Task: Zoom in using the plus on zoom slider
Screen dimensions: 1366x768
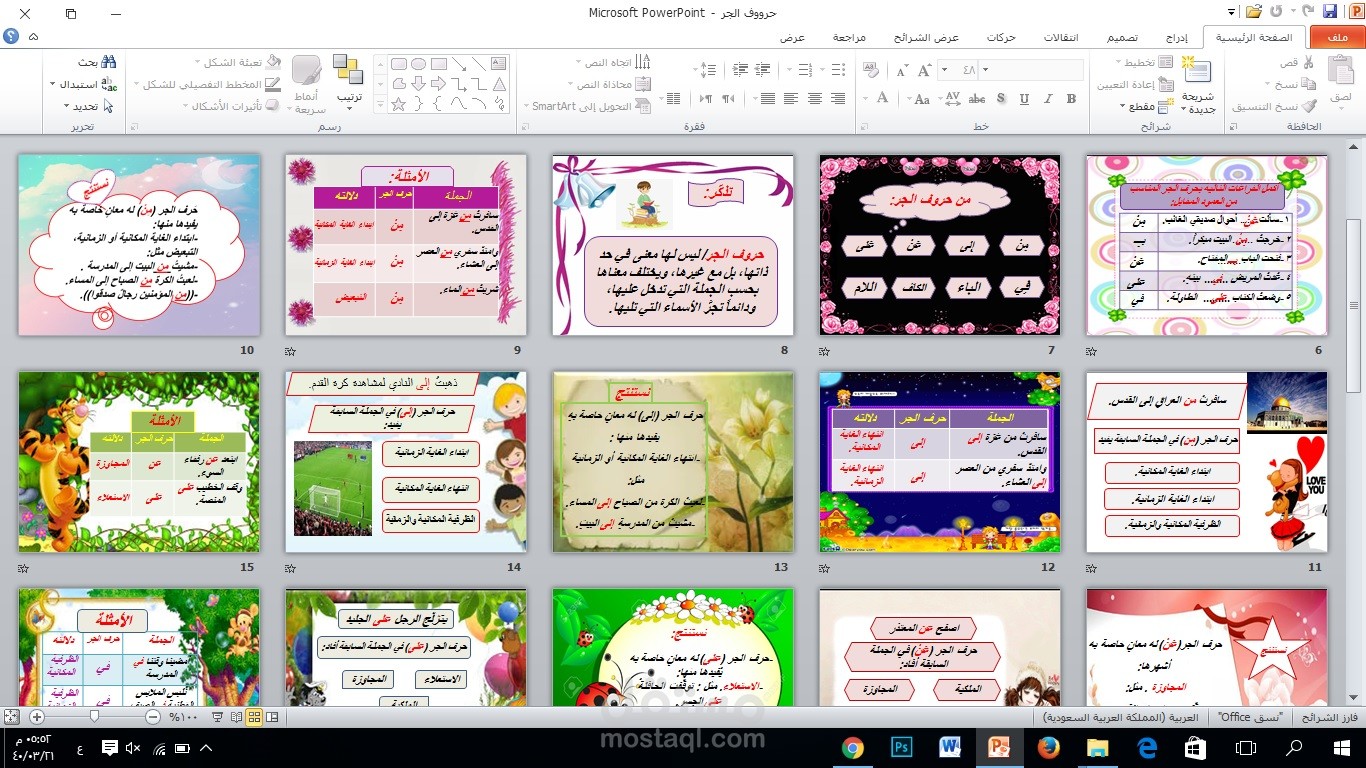Action: (x=36, y=717)
